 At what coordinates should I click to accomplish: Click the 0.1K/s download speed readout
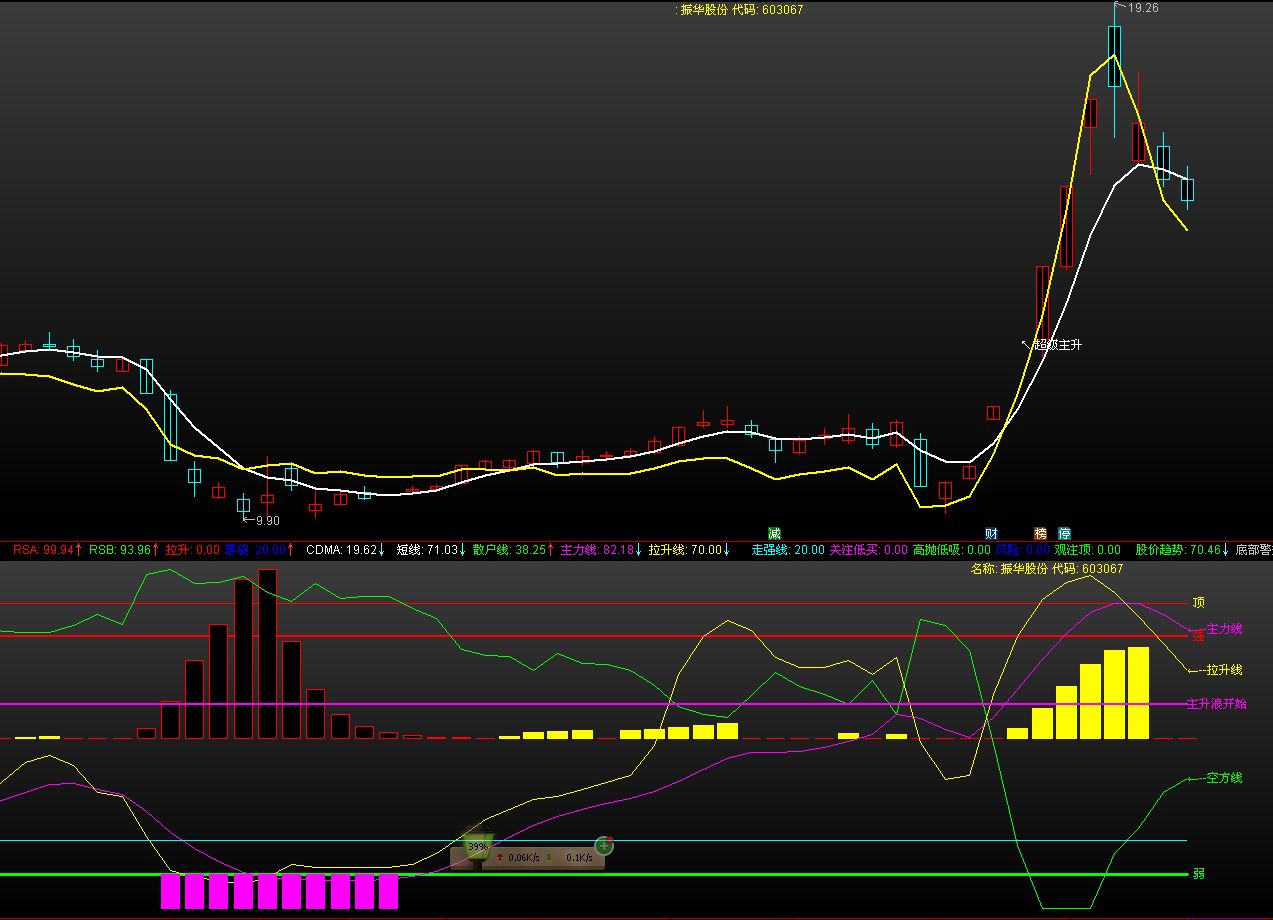point(579,858)
